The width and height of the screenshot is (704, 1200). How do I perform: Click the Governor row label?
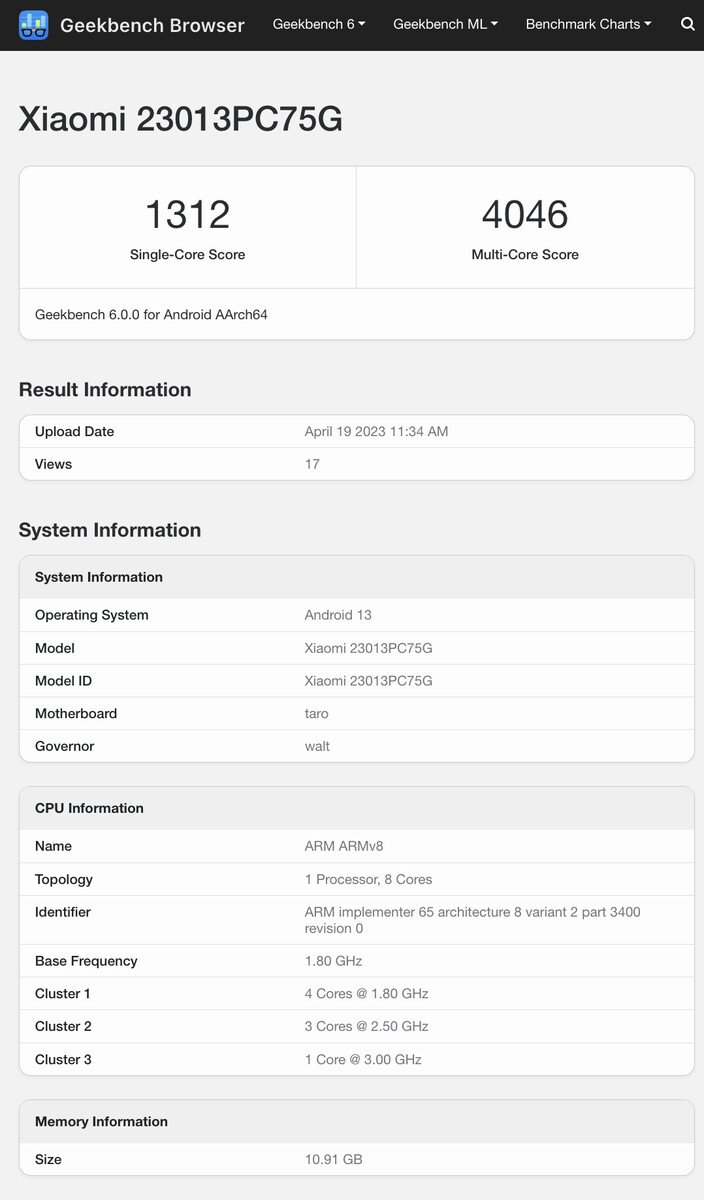65,746
